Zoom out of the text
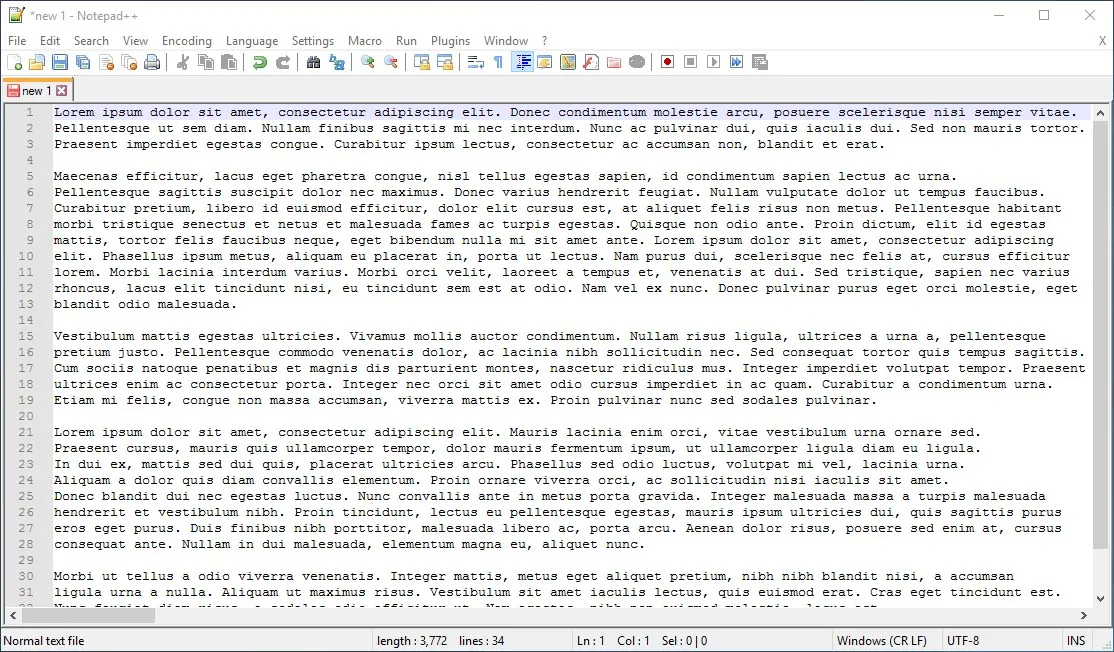Viewport: 1114px width, 652px height. point(391,63)
